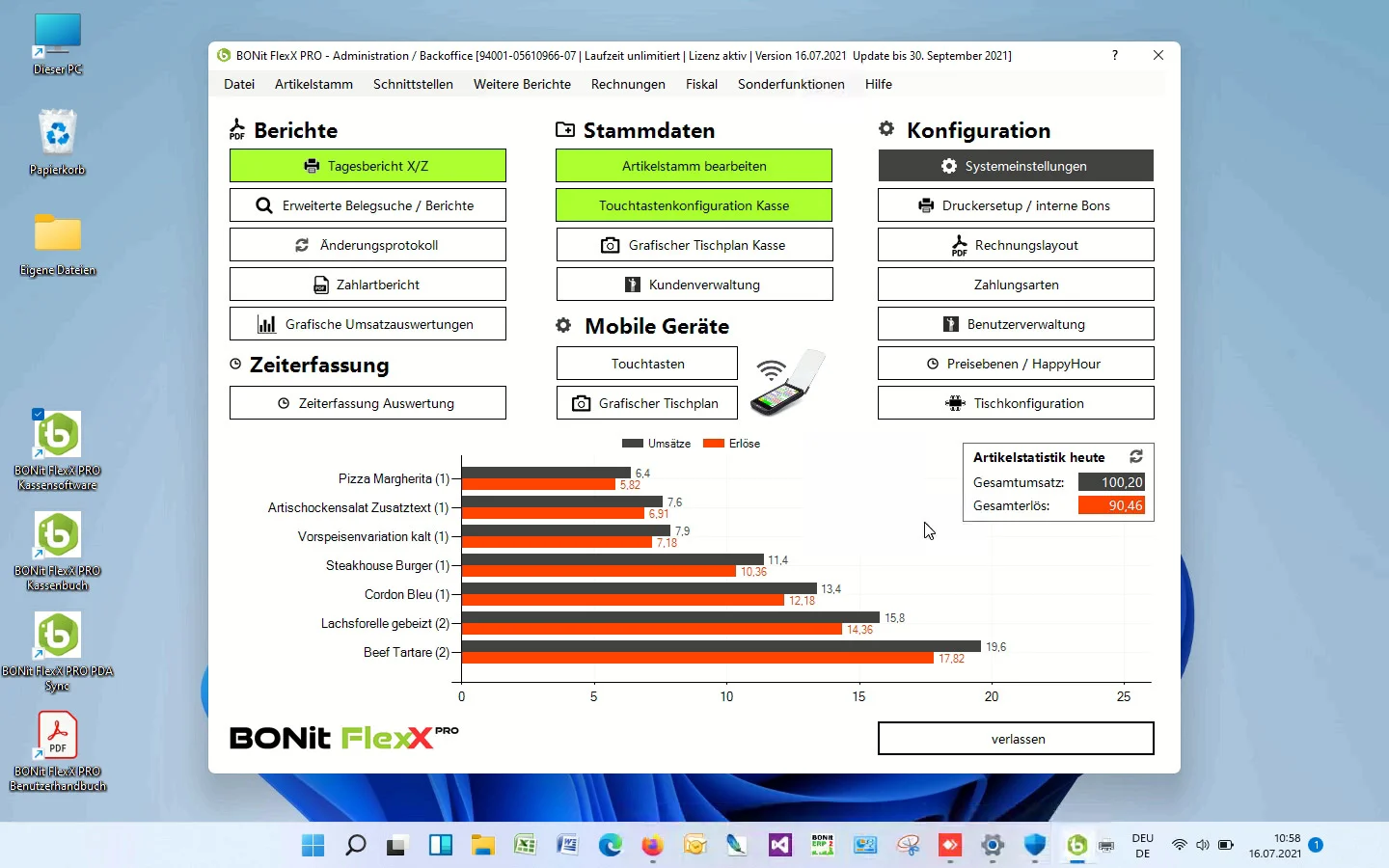
Task: Expand the Fiskal menu
Action: coord(701,85)
